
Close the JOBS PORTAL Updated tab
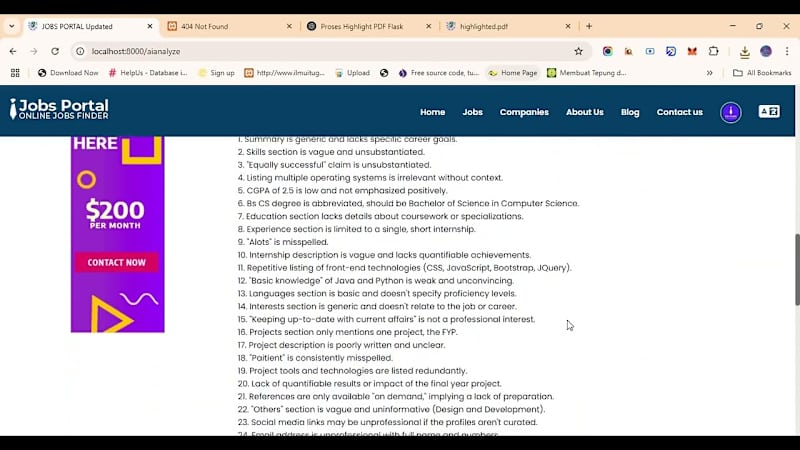tap(150, 26)
